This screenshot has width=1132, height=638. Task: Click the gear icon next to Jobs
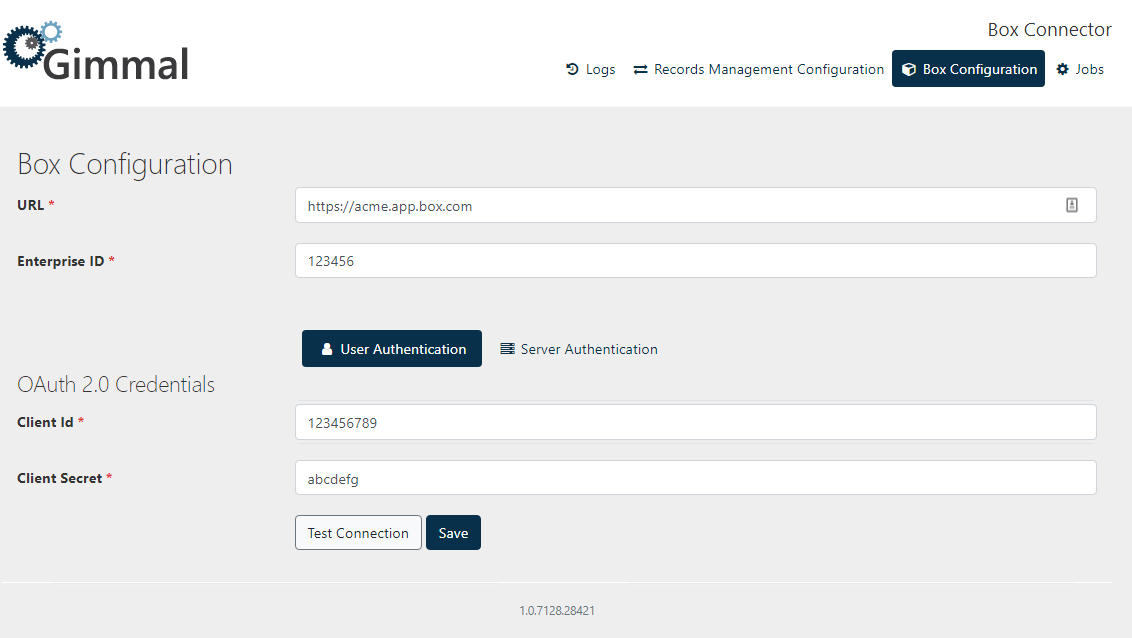pos(1063,70)
